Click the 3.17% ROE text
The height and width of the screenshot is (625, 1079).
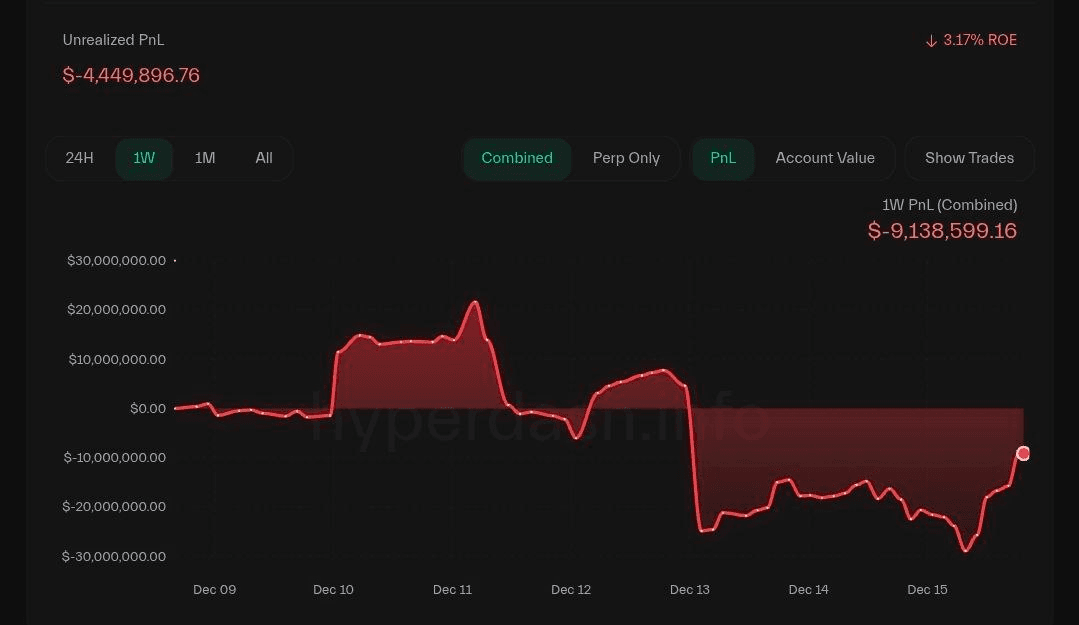coord(980,40)
